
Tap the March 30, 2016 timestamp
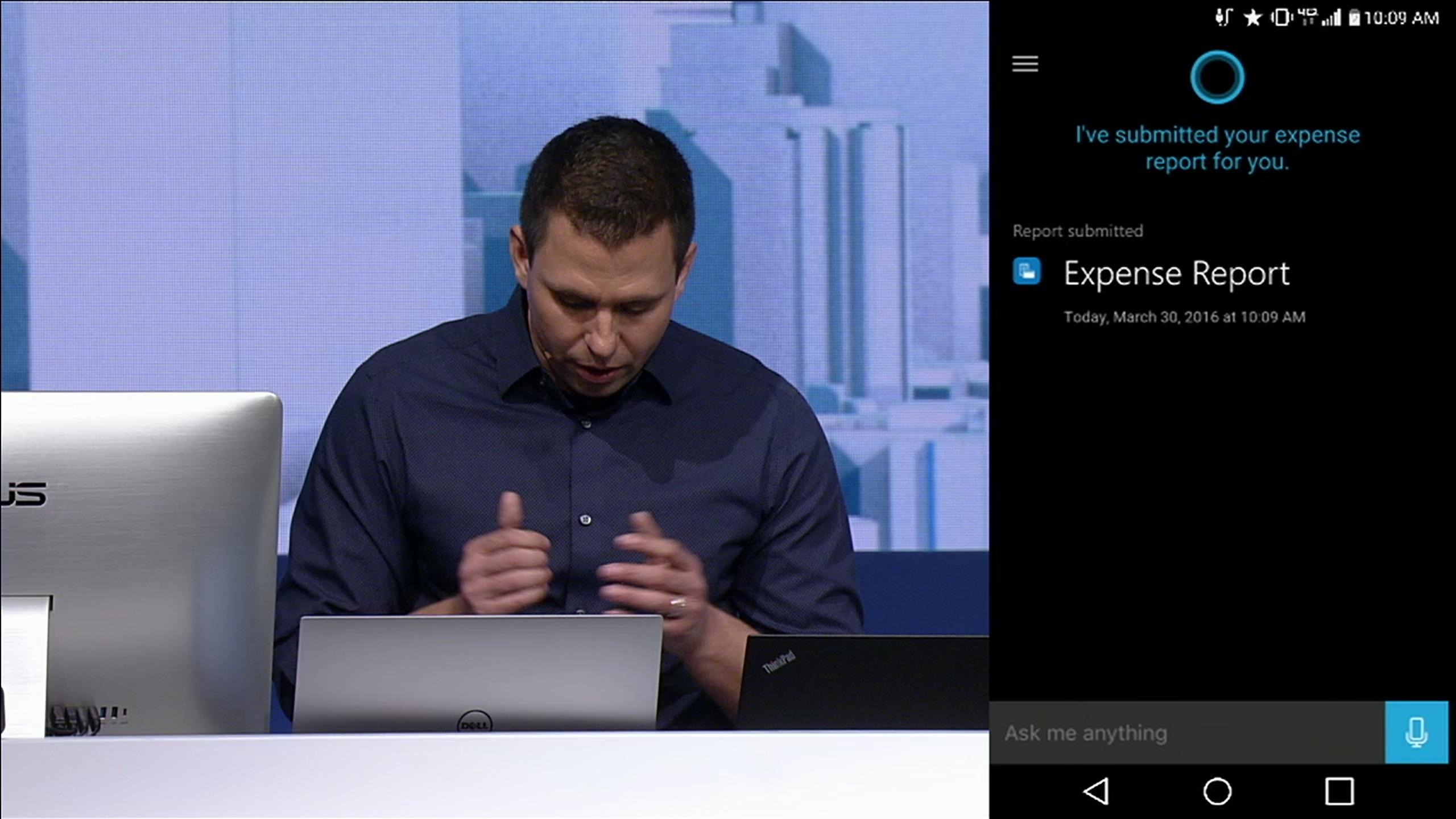tap(1184, 317)
